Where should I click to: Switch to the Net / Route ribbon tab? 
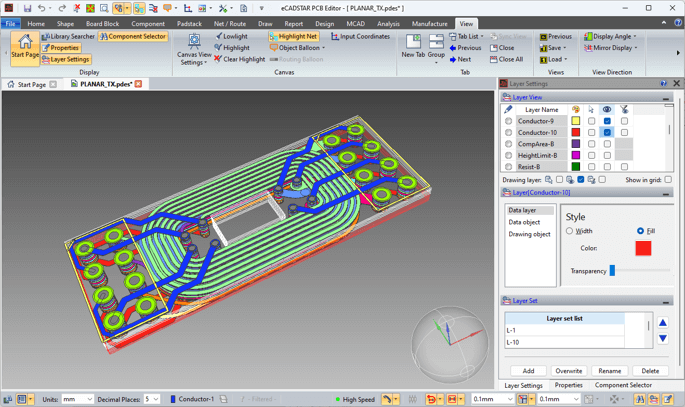230,23
